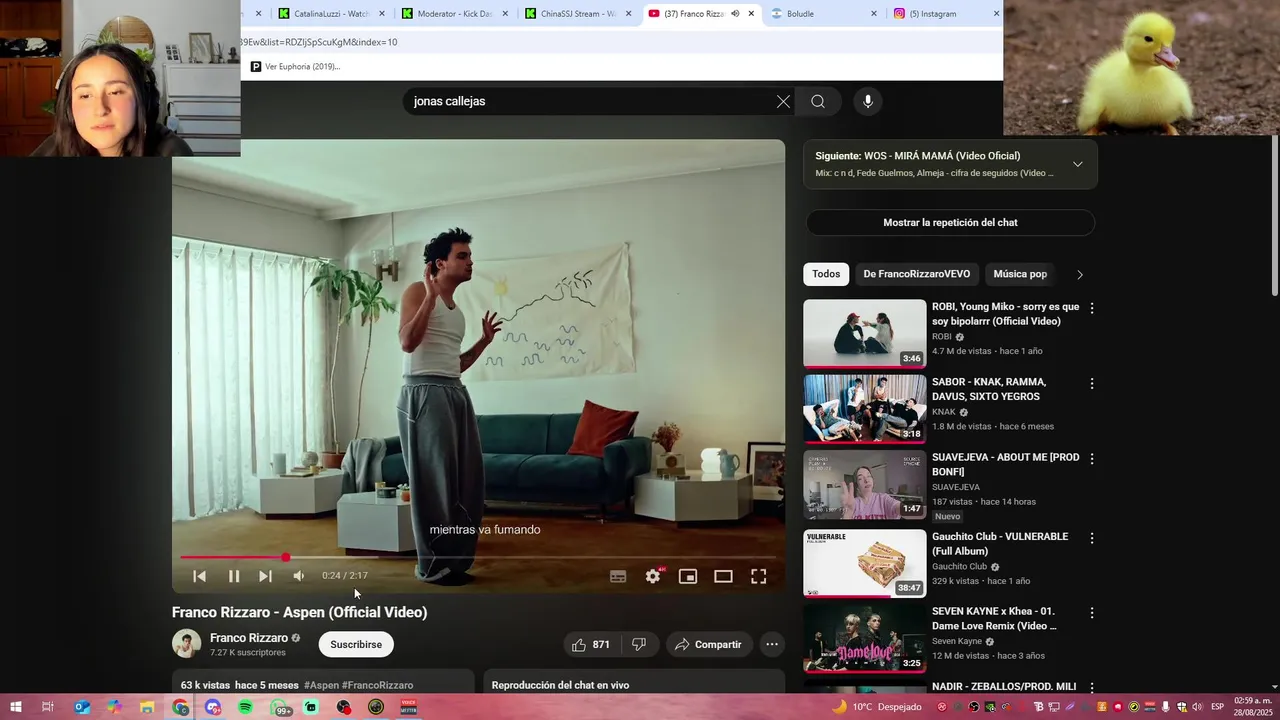Expand the Siguiente playlist panel chevron
The image size is (1280, 720).
[1077, 164]
